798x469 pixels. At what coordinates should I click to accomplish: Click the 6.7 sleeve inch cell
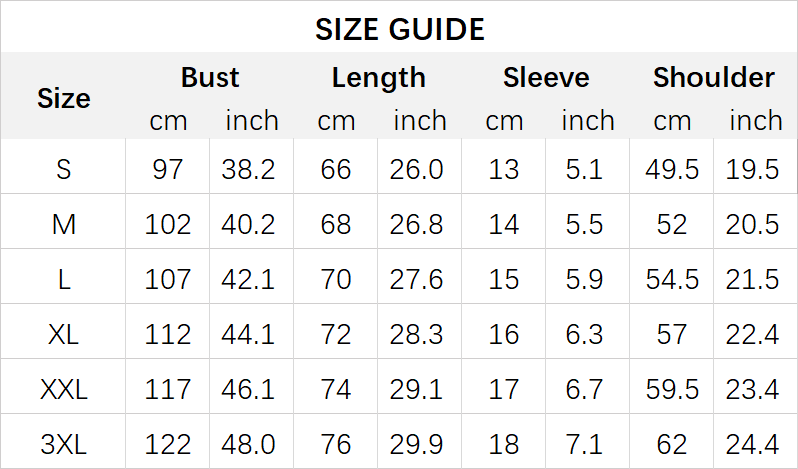click(584, 389)
